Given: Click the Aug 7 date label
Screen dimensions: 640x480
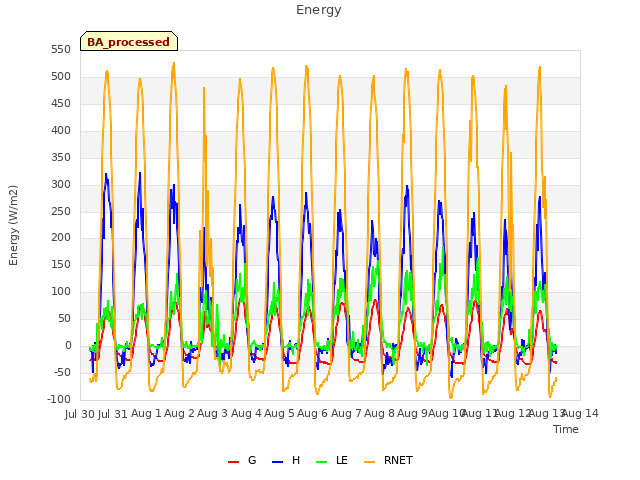Looking at the screenshot, I should point(346,413).
